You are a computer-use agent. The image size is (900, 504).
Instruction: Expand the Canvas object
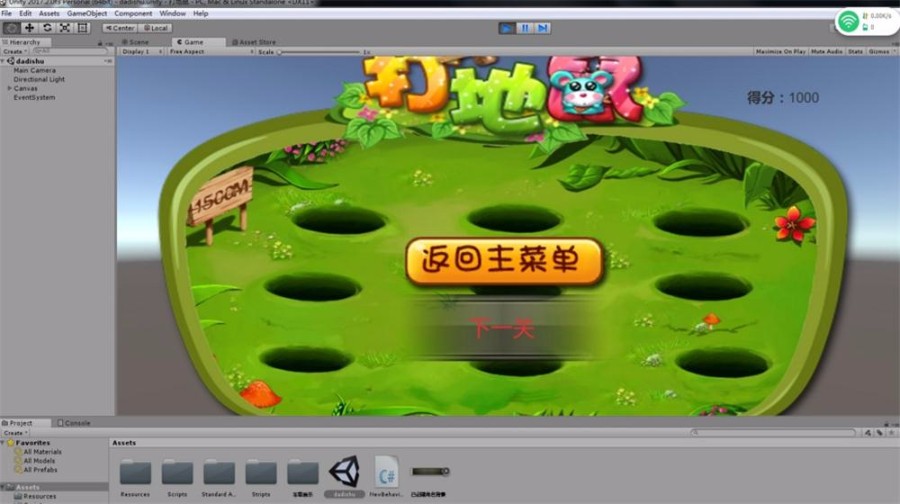9,88
